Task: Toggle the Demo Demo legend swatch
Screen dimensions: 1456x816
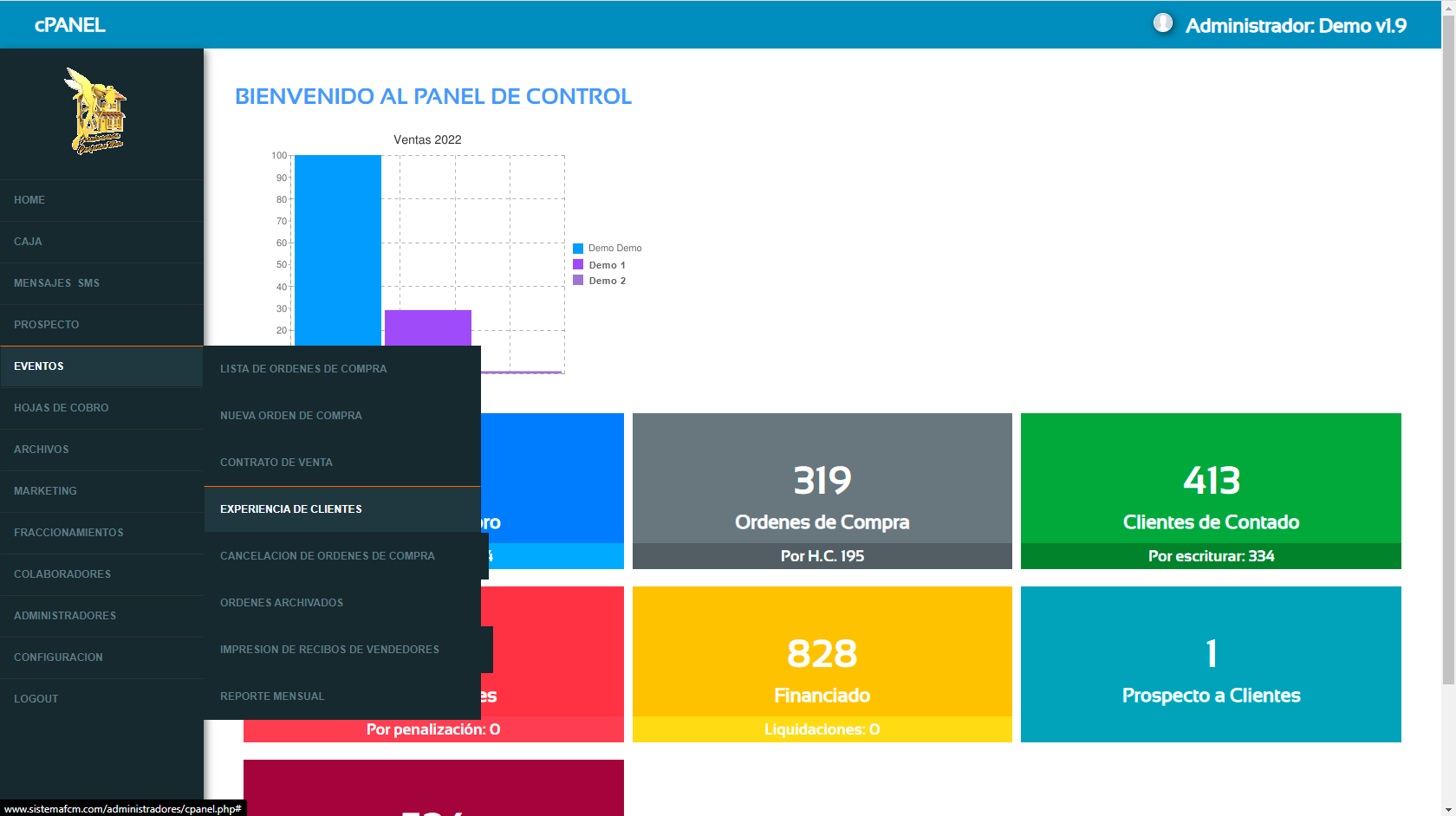Action: pos(578,249)
